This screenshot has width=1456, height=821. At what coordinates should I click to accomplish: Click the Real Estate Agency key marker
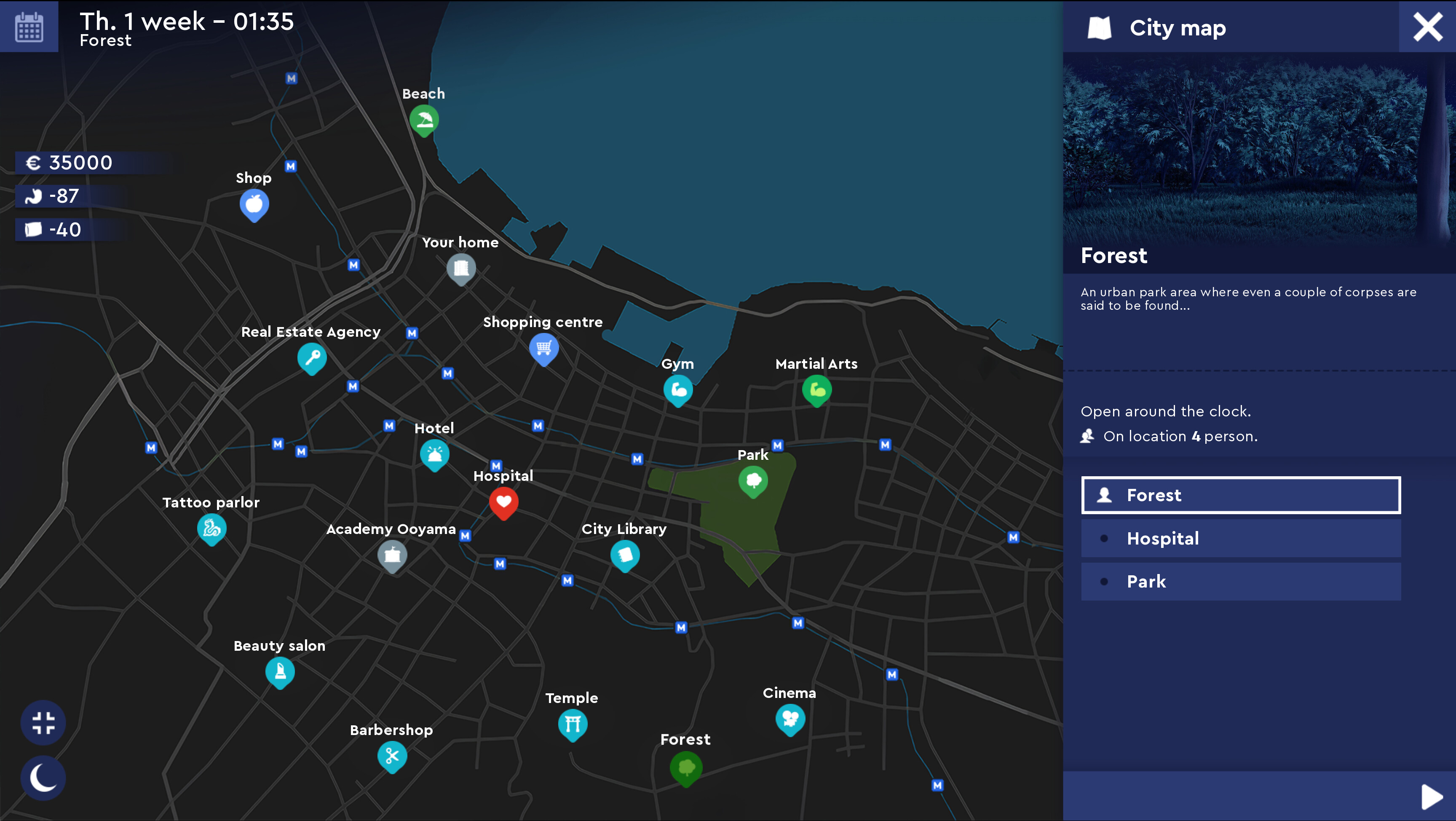[312, 359]
